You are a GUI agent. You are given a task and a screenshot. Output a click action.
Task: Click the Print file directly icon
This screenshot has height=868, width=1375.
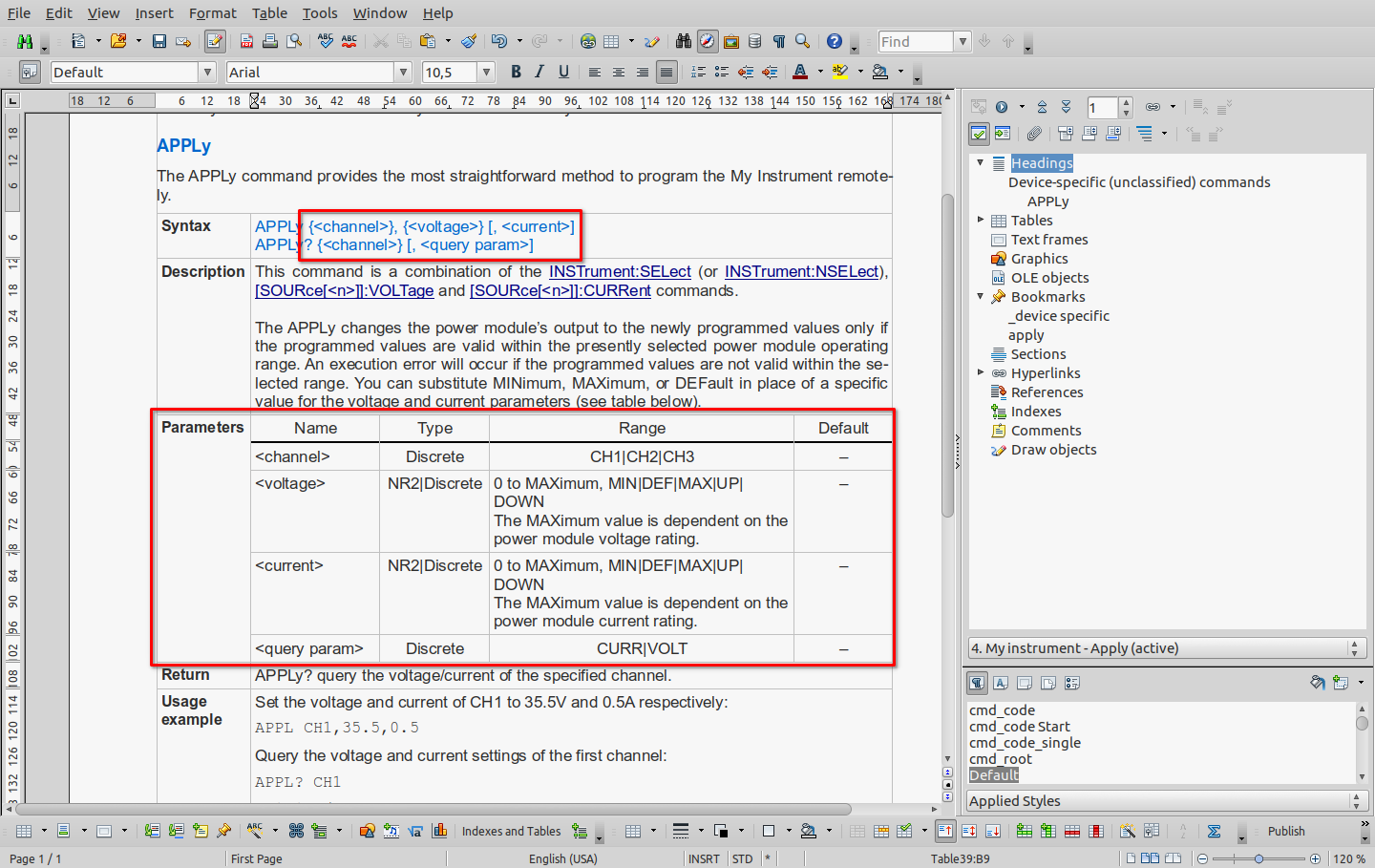click(x=270, y=41)
